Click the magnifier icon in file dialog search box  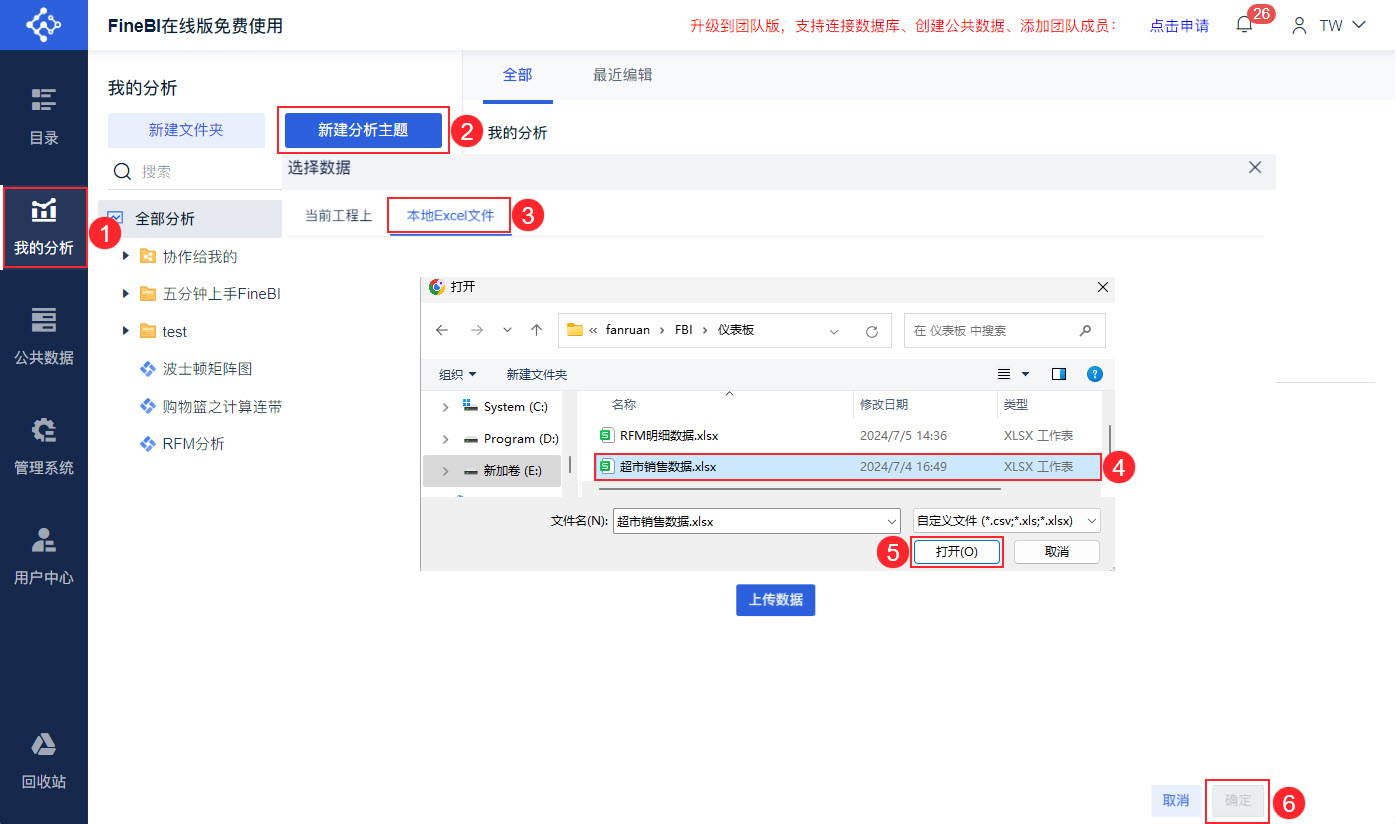coord(1086,330)
